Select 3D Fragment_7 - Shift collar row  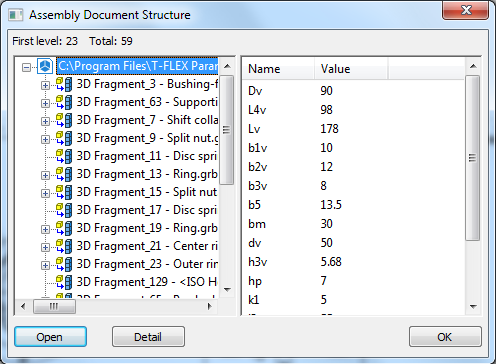point(147,120)
